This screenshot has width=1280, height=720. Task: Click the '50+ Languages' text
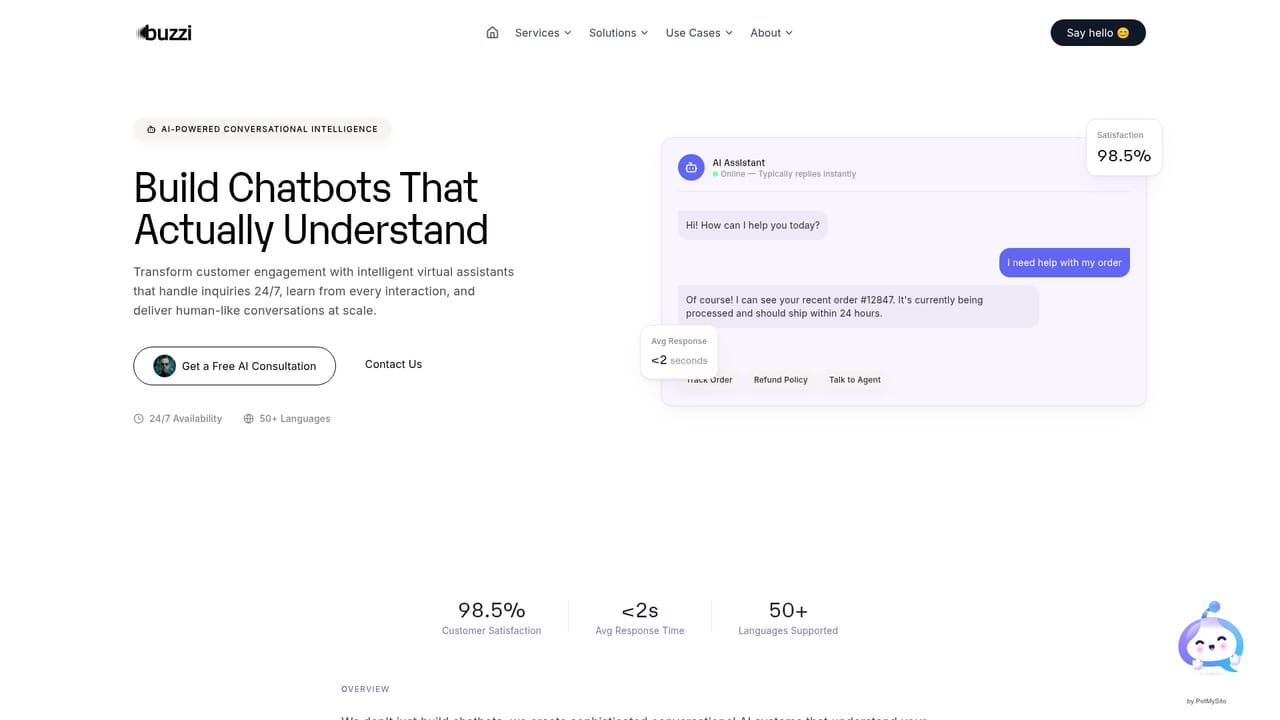(x=295, y=419)
